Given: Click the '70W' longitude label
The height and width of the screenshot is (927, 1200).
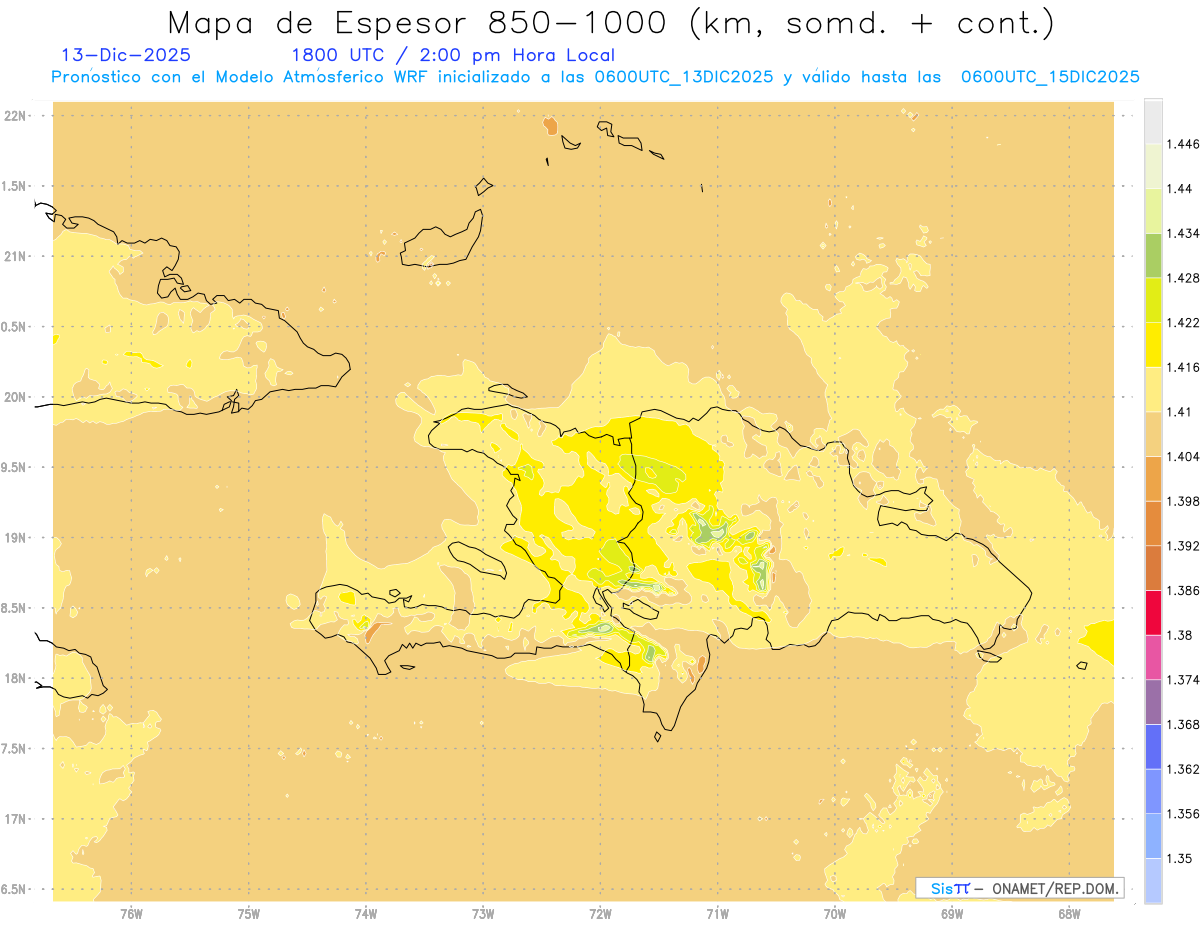Looking at the screenshot, I should coord(835,913).
